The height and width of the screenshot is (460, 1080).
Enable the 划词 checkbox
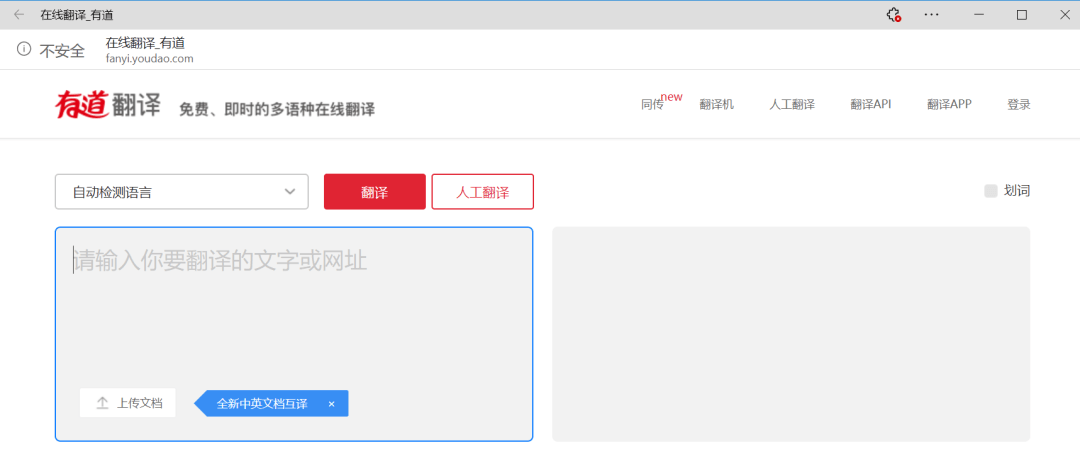[x=990, y=191]
